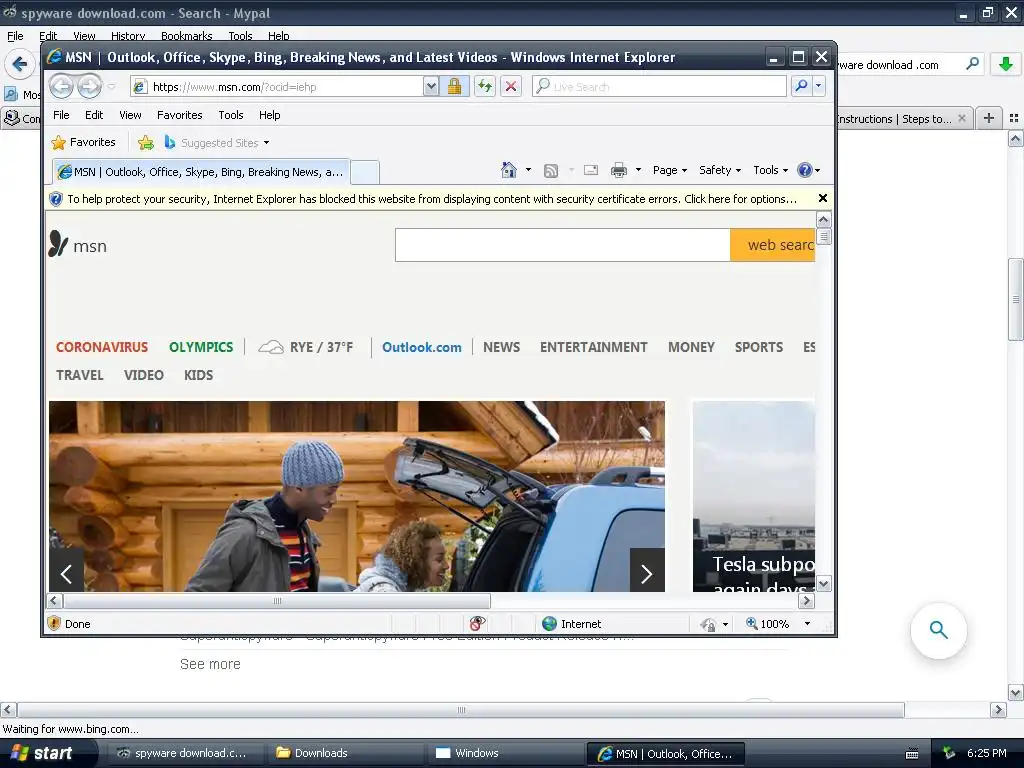Open the RYE / 37°F weather link
This screenshot has width=1024, height=768.
click(x=306, y=347)
